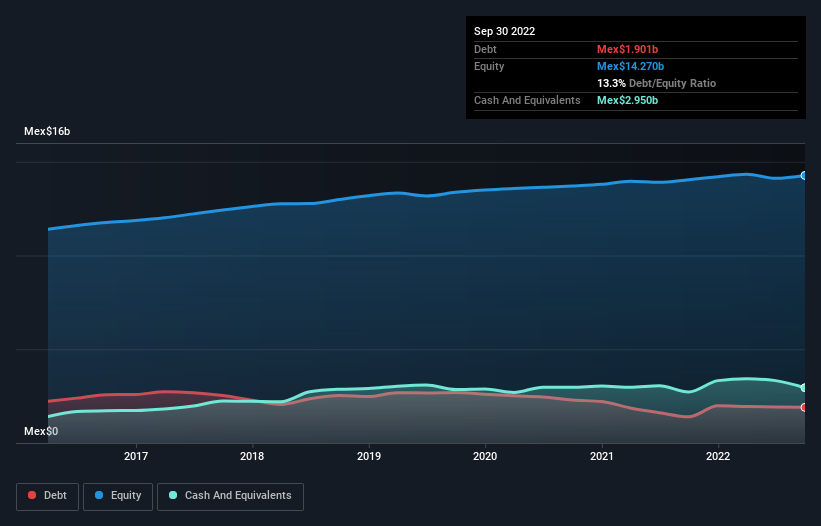This screenshot has height=526, width=821.
Task: Click the Cash And Equivalents tooltip label
Action: (527, 100)
